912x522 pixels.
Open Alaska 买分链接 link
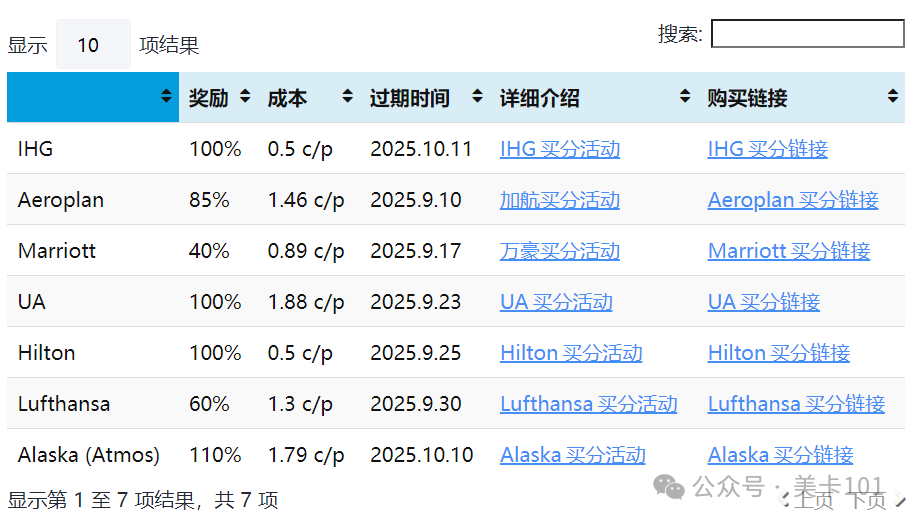(x=780, y=454)
